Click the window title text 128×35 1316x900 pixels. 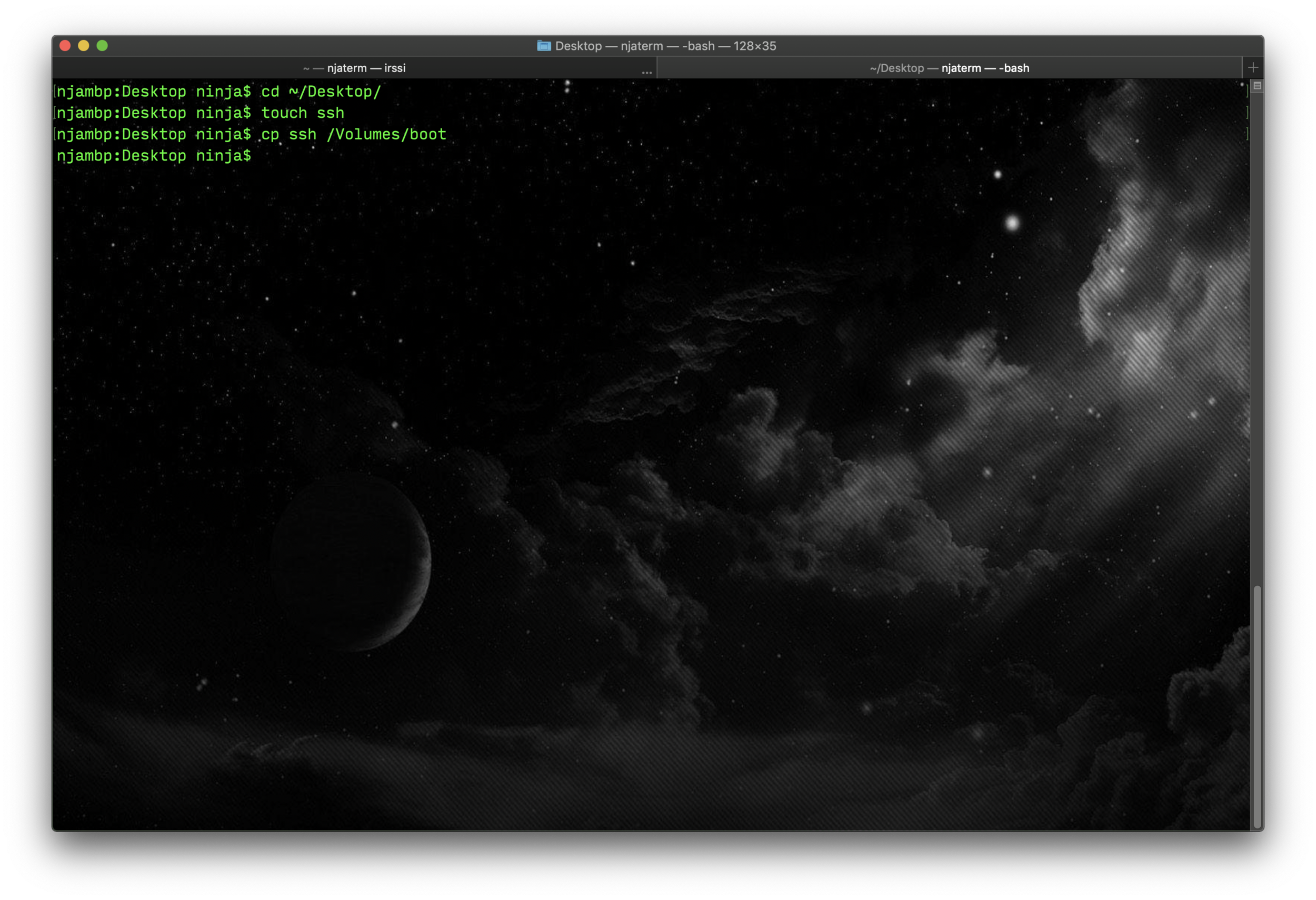754,46
